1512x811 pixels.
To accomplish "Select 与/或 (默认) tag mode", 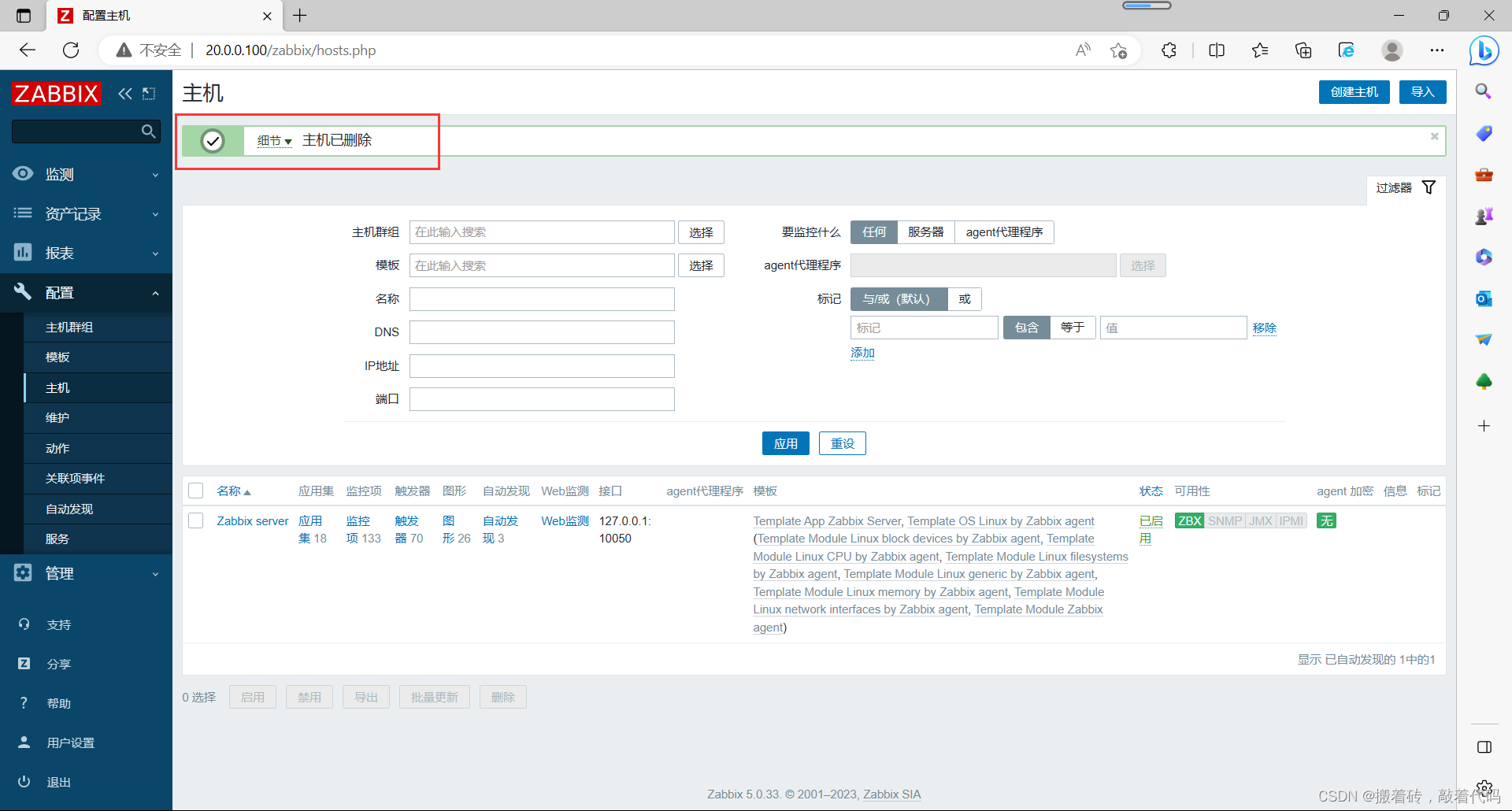I will (x=899, y=299).
